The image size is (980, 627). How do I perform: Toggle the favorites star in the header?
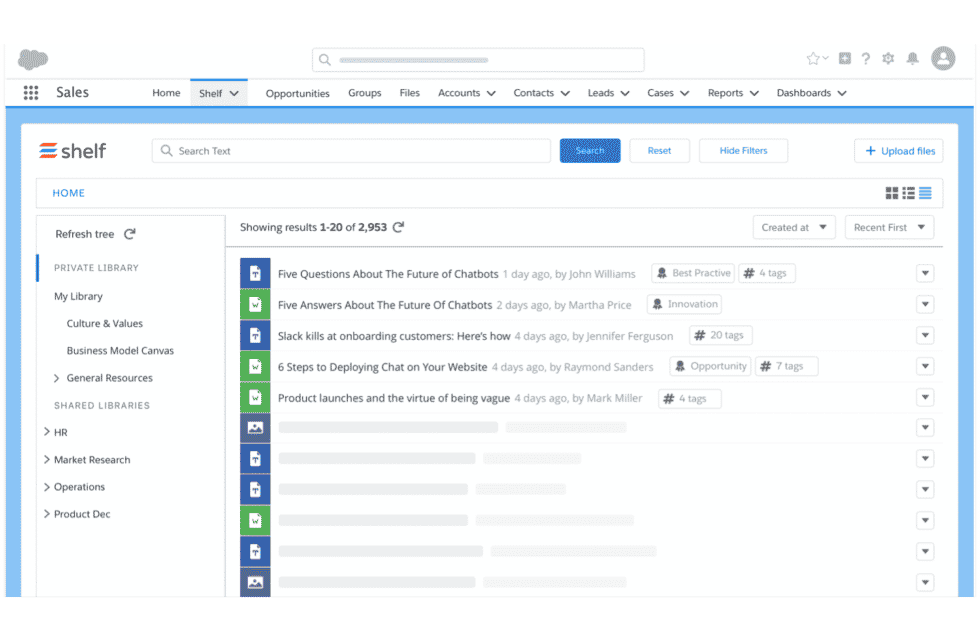click(813, 59)
